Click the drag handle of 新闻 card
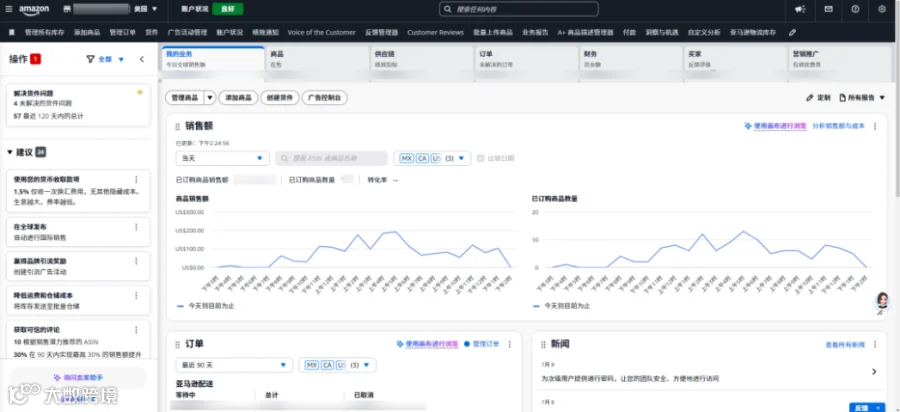This screenshot has width=900, height=412. (x=543, y=344)
